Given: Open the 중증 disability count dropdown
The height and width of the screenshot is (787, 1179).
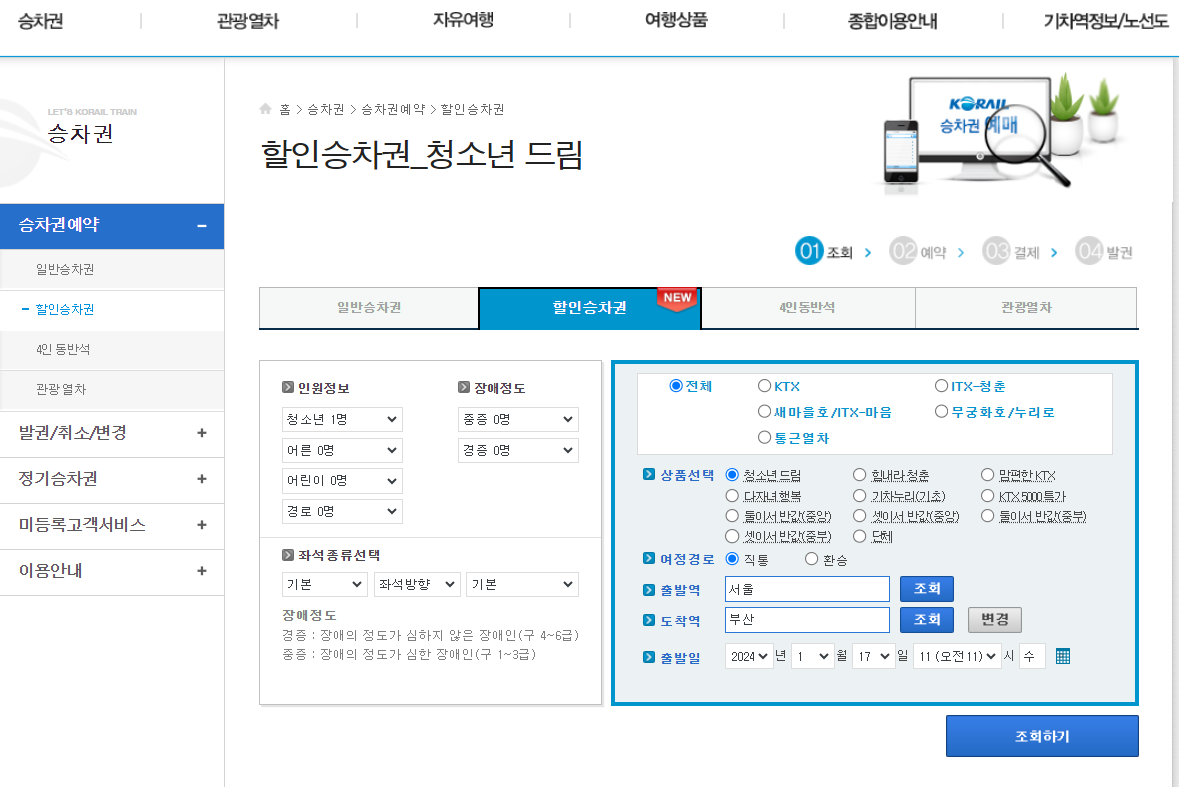Looking at the screenshot, I should (x=518, y=419).
